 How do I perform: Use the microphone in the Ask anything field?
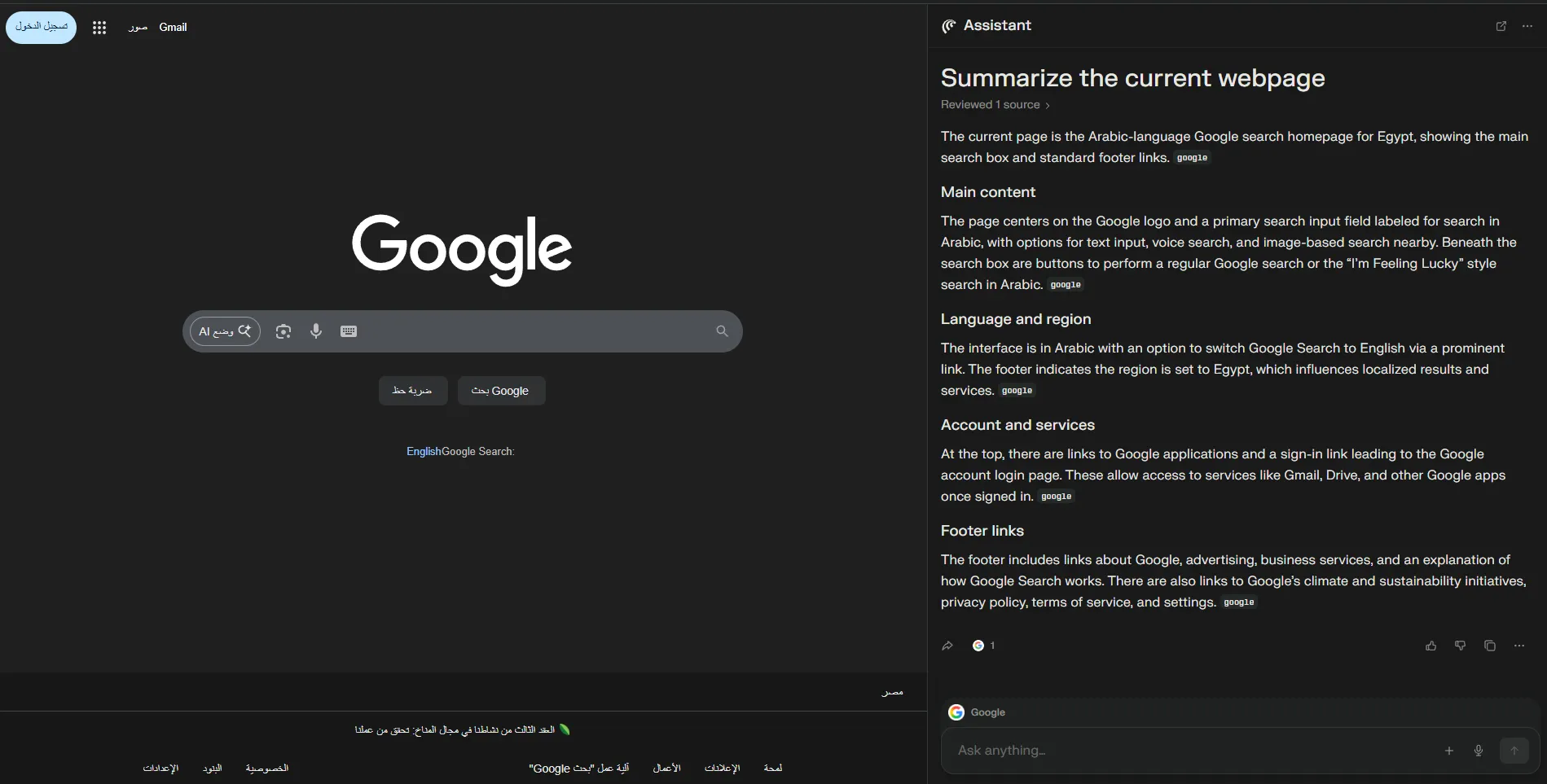(x=1479, y=751)
